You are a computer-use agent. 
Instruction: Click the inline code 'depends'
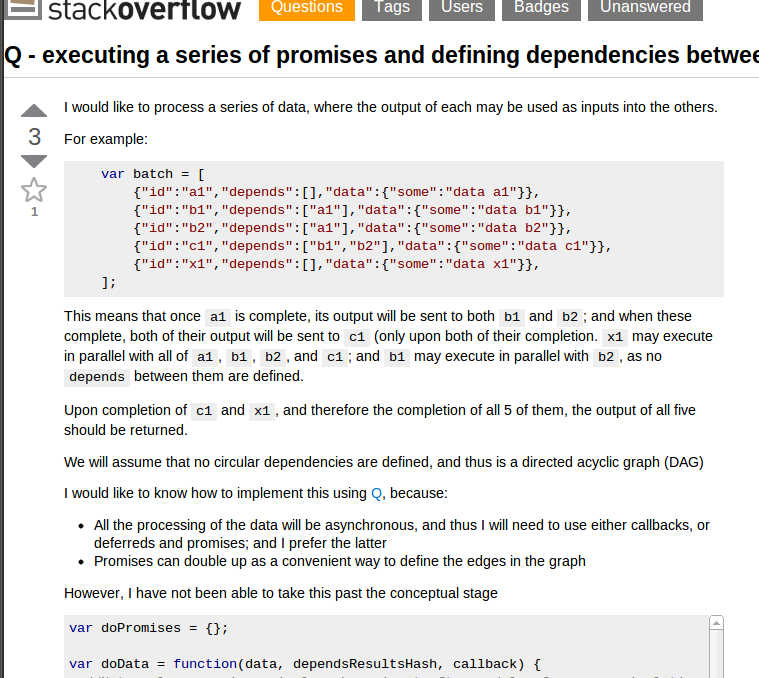[97, 377]
